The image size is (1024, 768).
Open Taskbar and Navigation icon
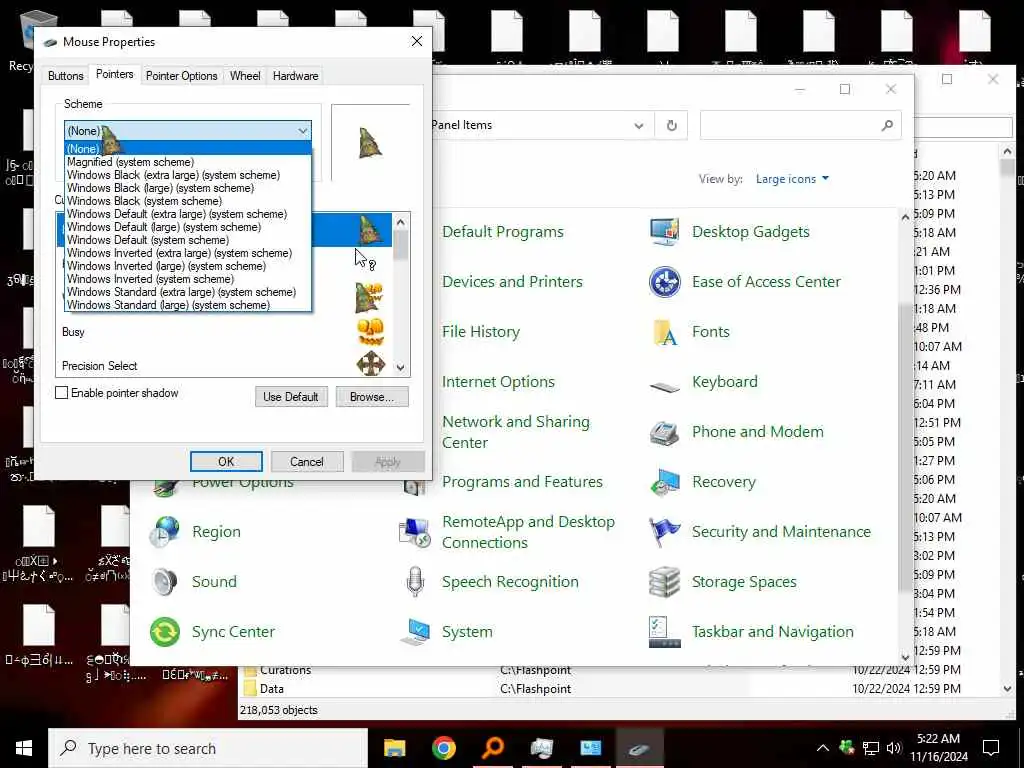pos(665,632)
